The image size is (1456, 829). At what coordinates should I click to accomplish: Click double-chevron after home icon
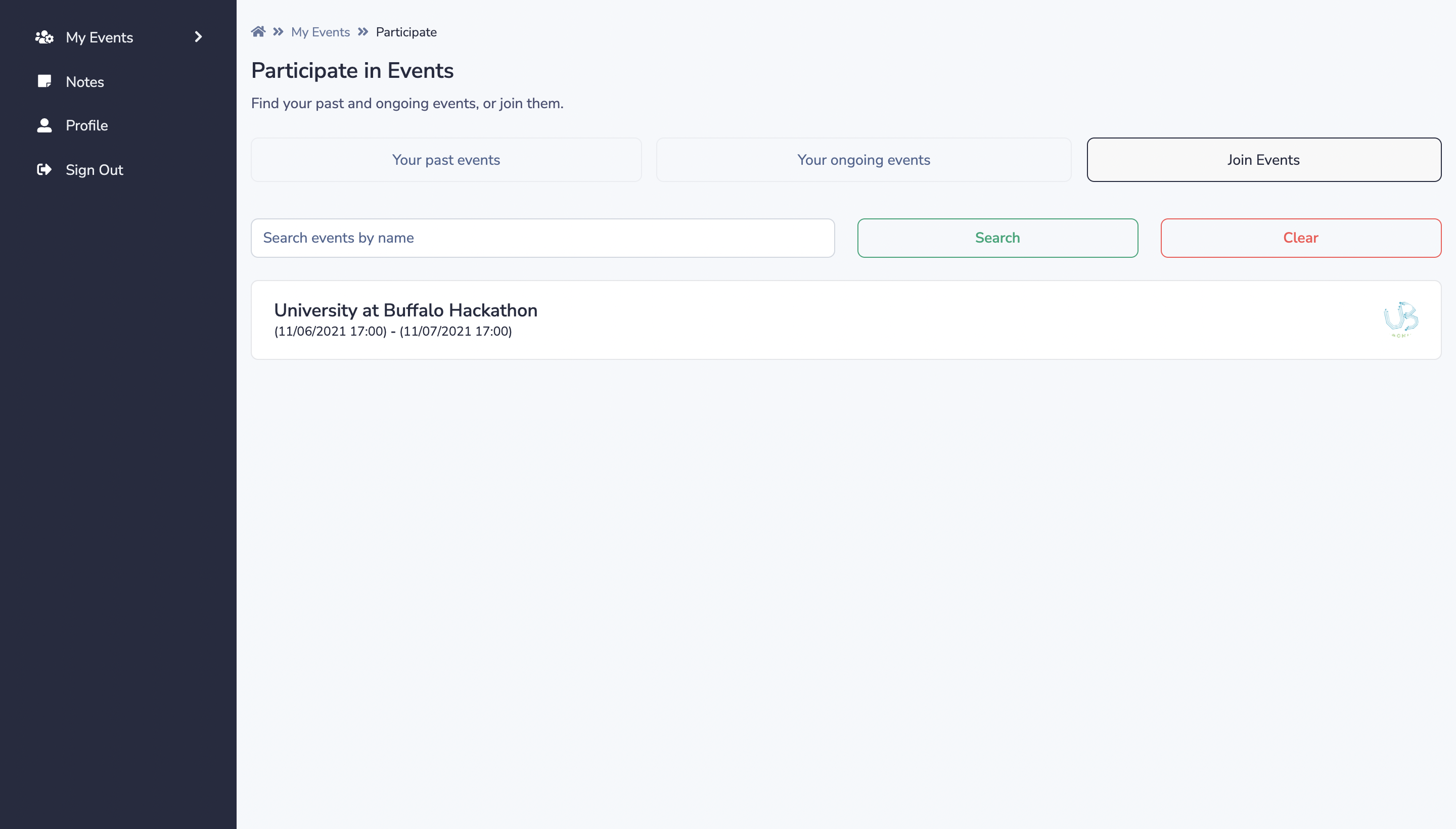(278, 32)
